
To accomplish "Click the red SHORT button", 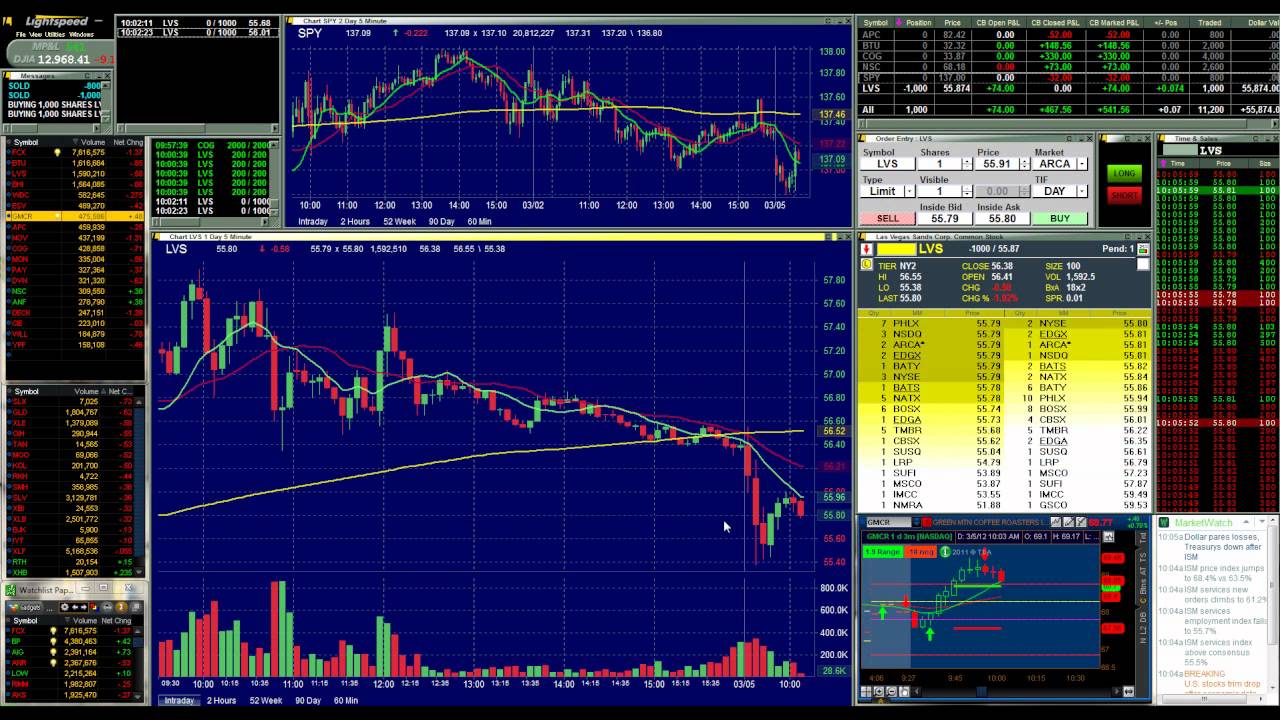I will 1124,195.
